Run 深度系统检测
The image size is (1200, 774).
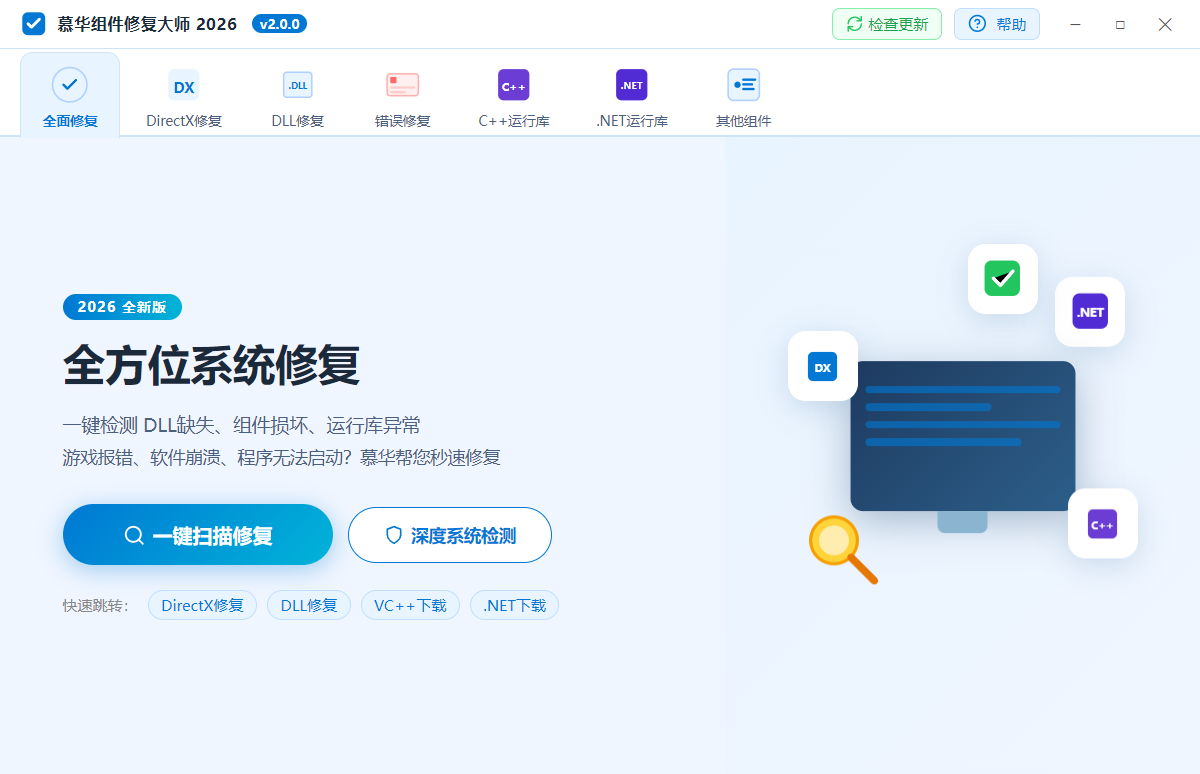click(x=450, y=535)
